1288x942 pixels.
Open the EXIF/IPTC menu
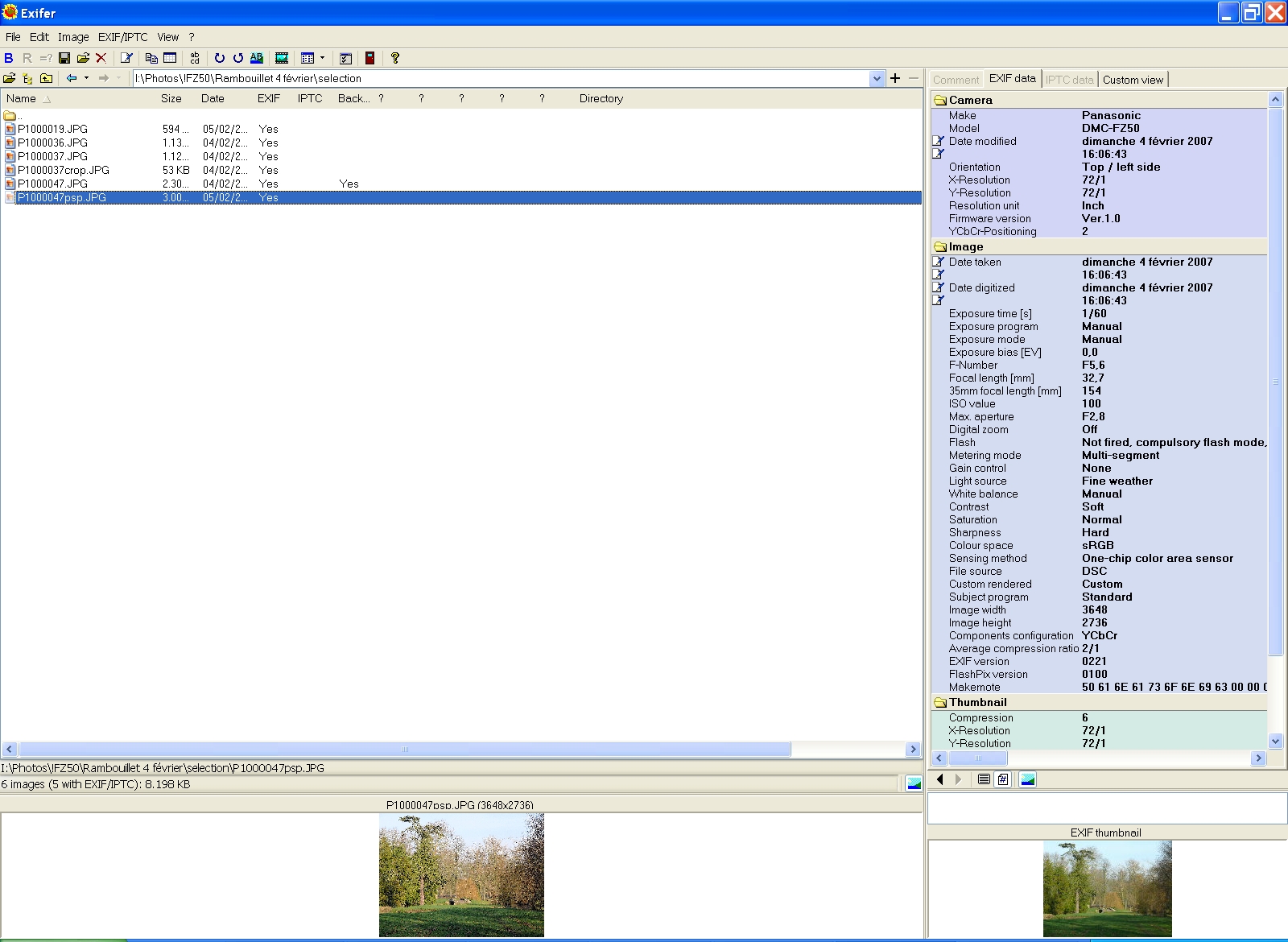[122, 37]
